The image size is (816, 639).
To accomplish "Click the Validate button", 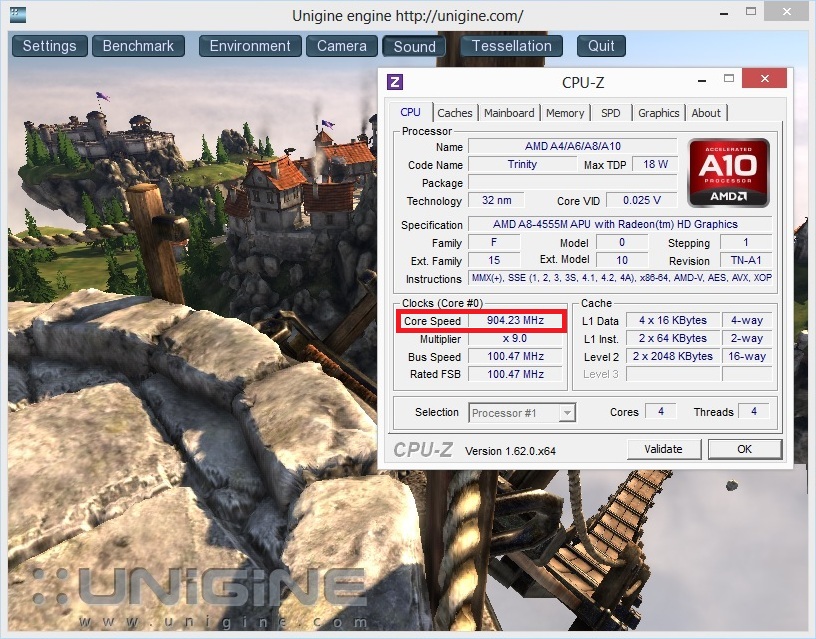I will click(664, 449).
